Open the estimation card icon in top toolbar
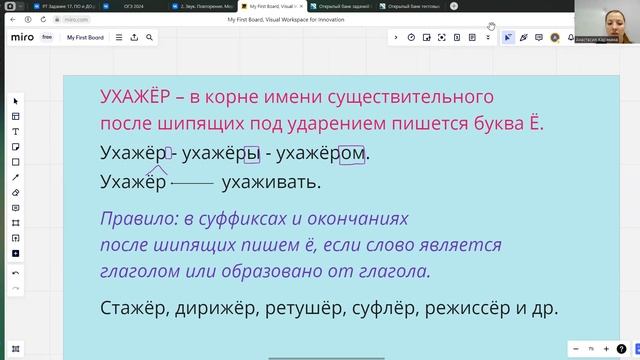Image resolution: width=640 pixels, height=360 pixels. click(457, 38)
